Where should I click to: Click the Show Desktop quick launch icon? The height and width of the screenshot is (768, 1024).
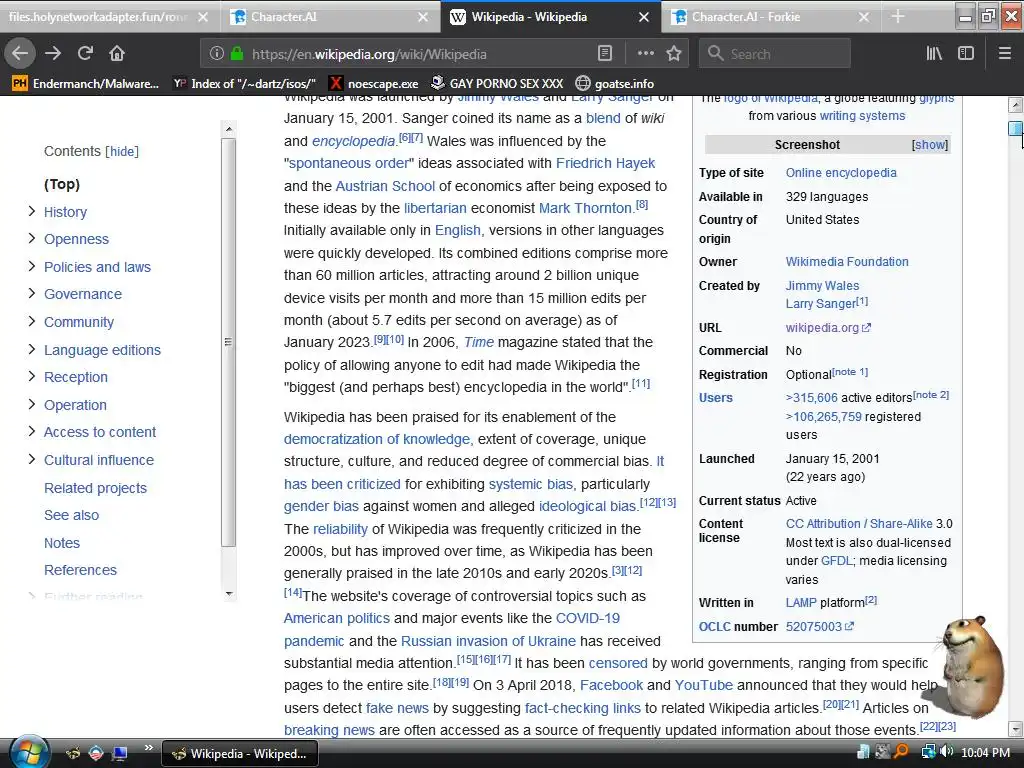[120, 754]
